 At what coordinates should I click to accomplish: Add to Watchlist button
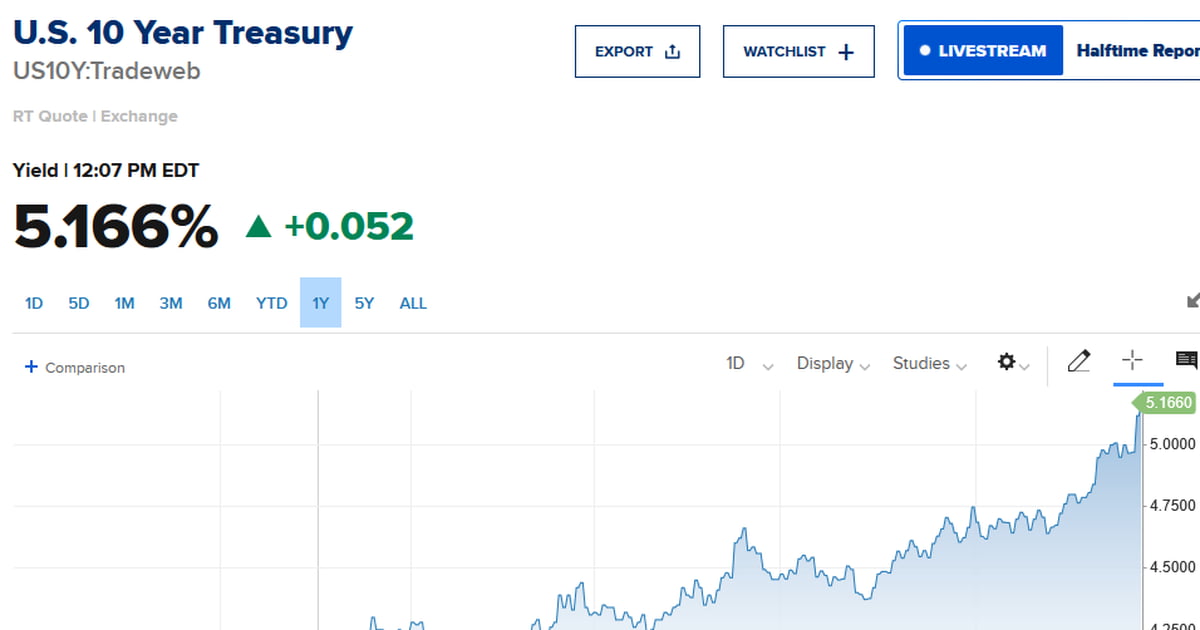[x=799, y=51]
